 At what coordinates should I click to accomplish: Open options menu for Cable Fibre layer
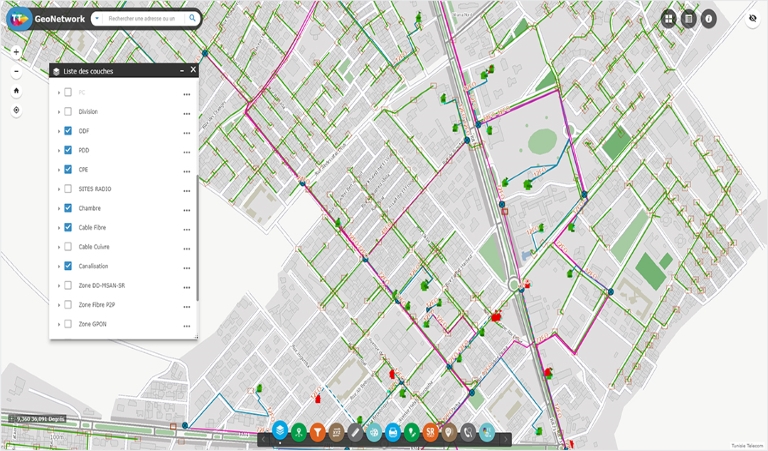pos(187,229)
